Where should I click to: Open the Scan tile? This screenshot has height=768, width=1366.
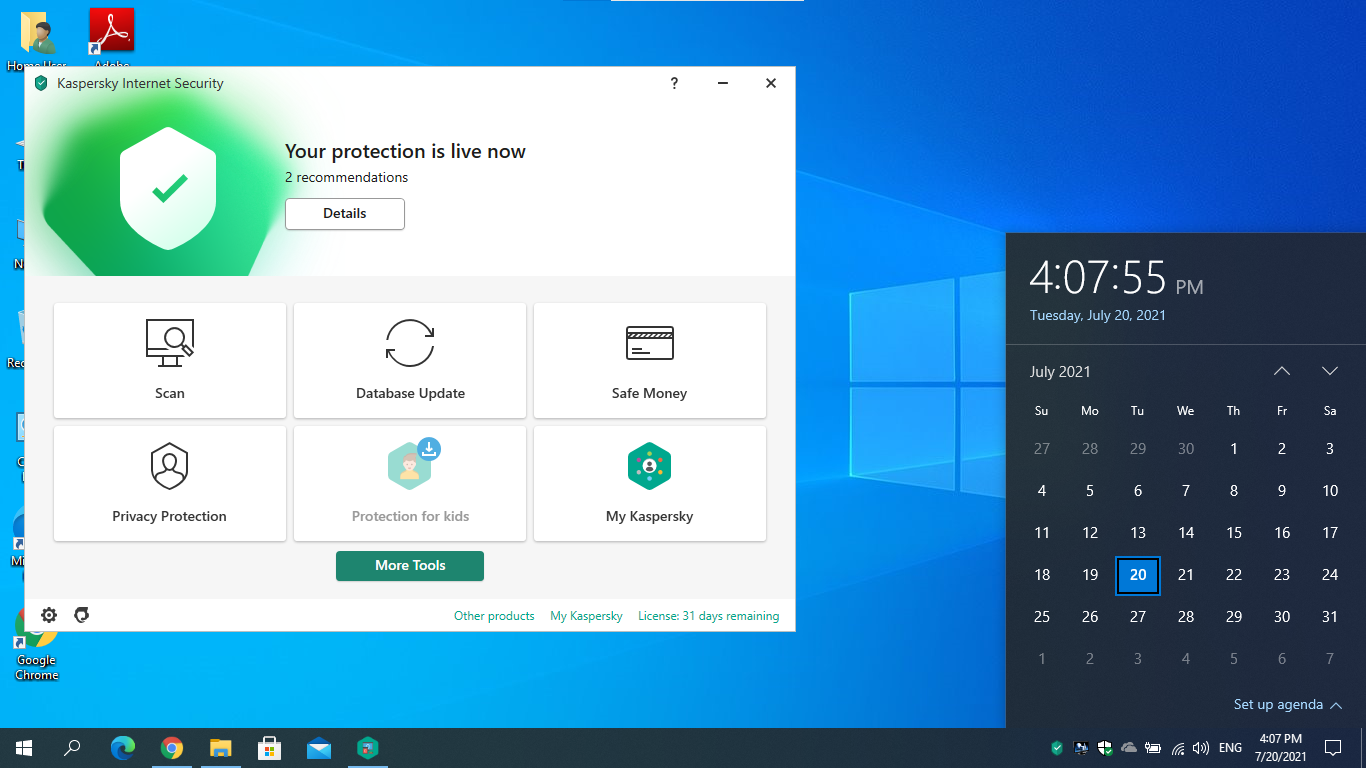click(x=170, y=360)
